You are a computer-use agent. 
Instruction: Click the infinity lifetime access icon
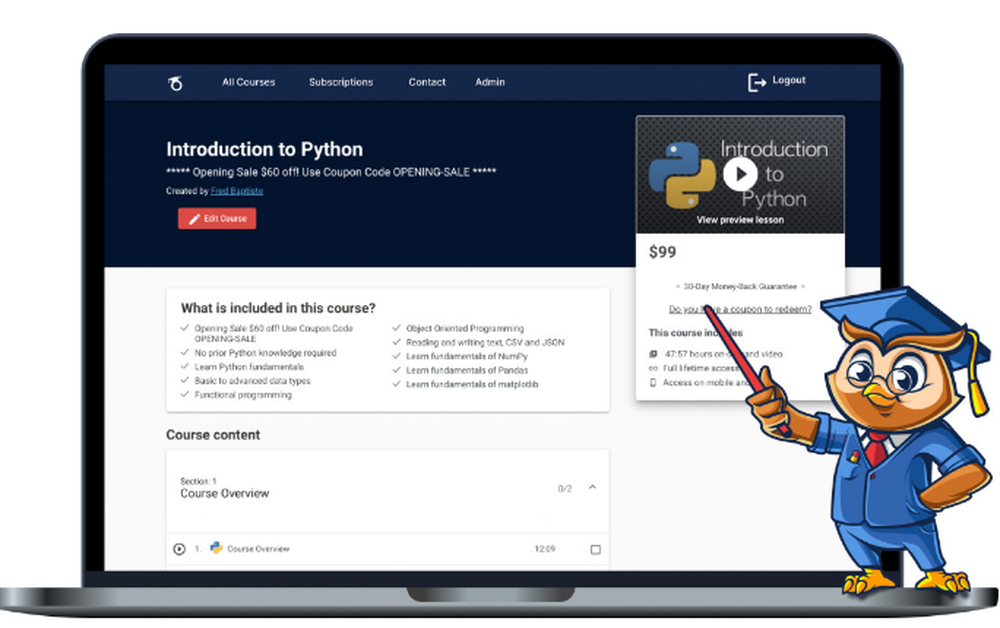tap(653, 369)
